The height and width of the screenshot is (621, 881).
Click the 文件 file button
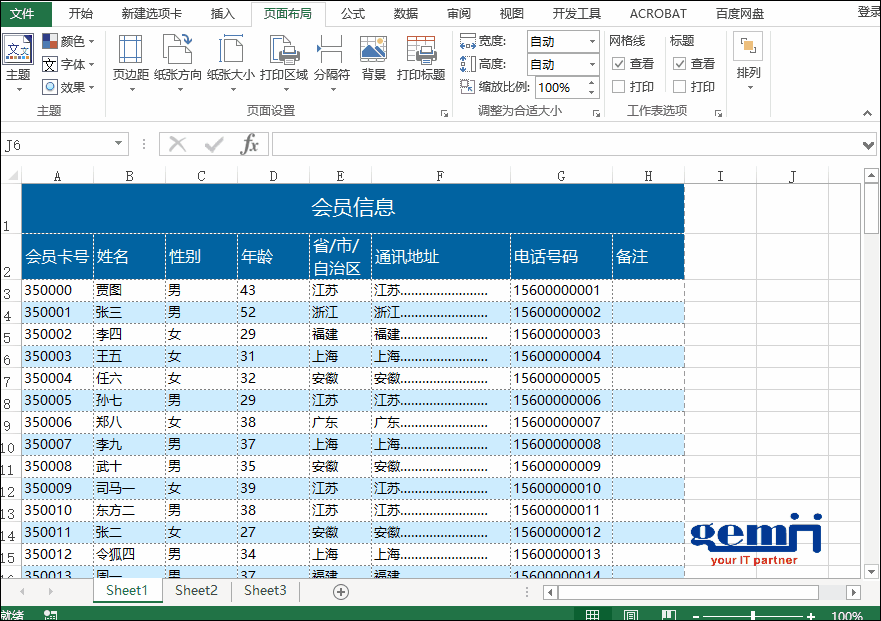pos(26,14)
